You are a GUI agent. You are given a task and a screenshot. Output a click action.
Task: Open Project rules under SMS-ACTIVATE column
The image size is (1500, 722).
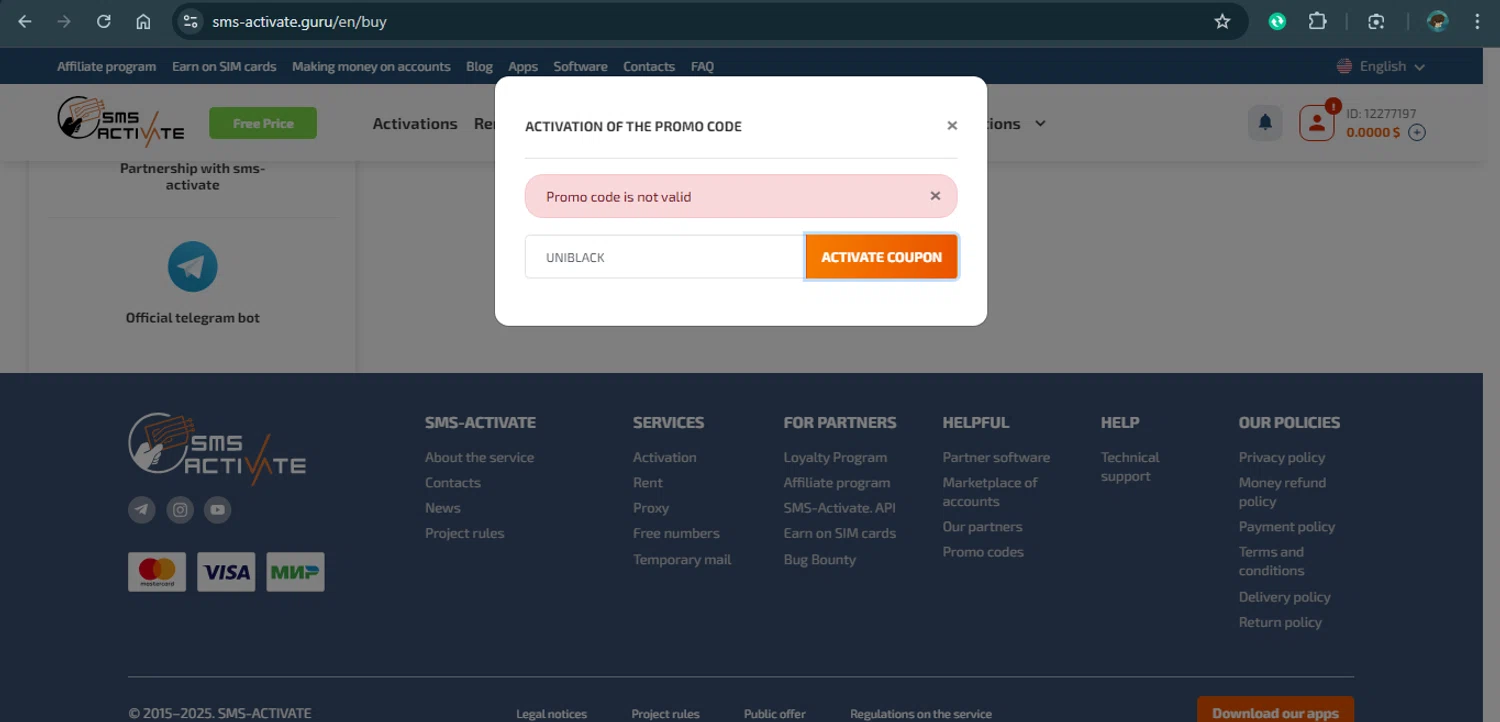(464, 533)
